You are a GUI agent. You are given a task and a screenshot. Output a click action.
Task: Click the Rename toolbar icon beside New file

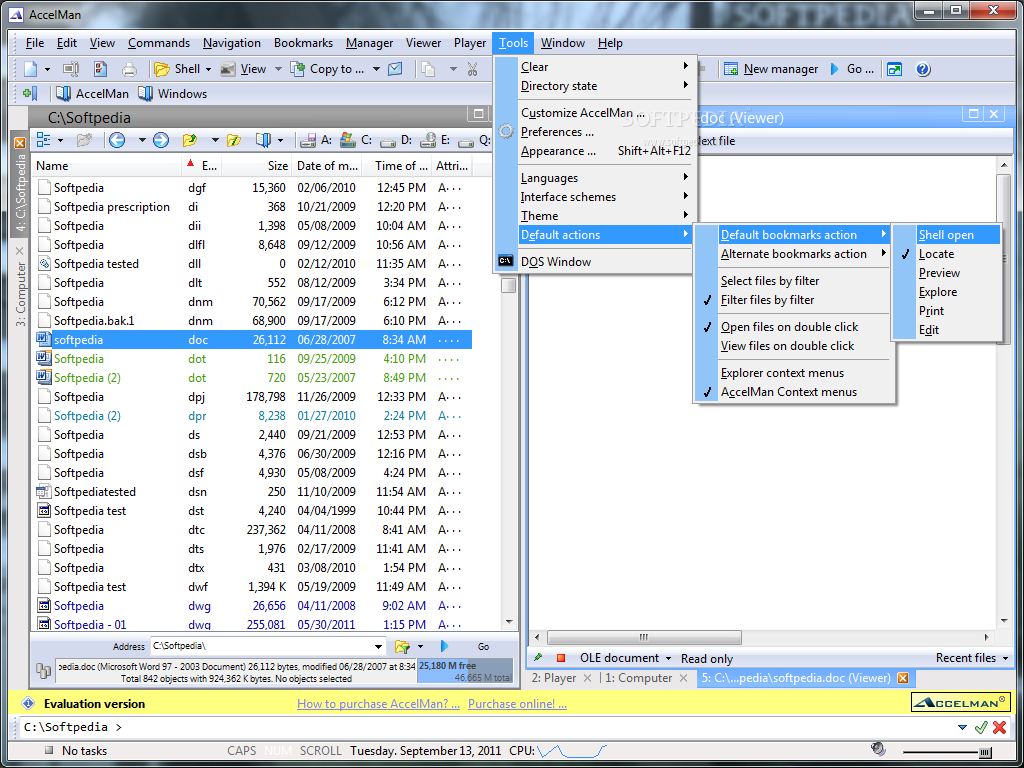(71, 69)
